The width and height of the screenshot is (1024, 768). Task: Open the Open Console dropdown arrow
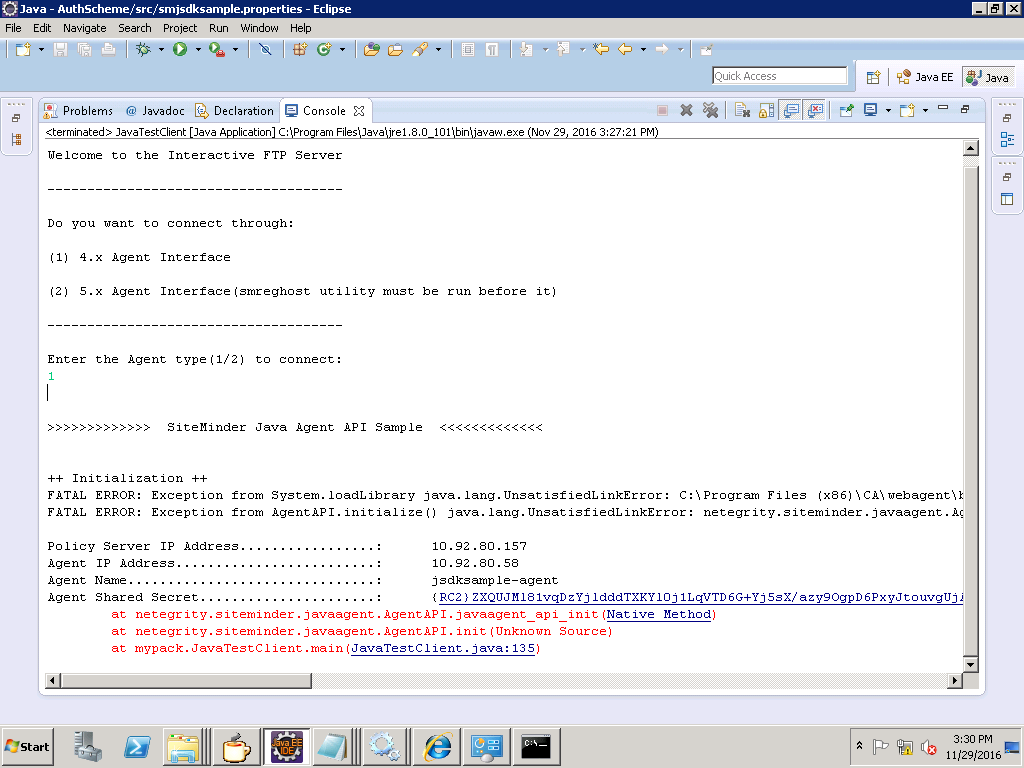pos(925,110)
